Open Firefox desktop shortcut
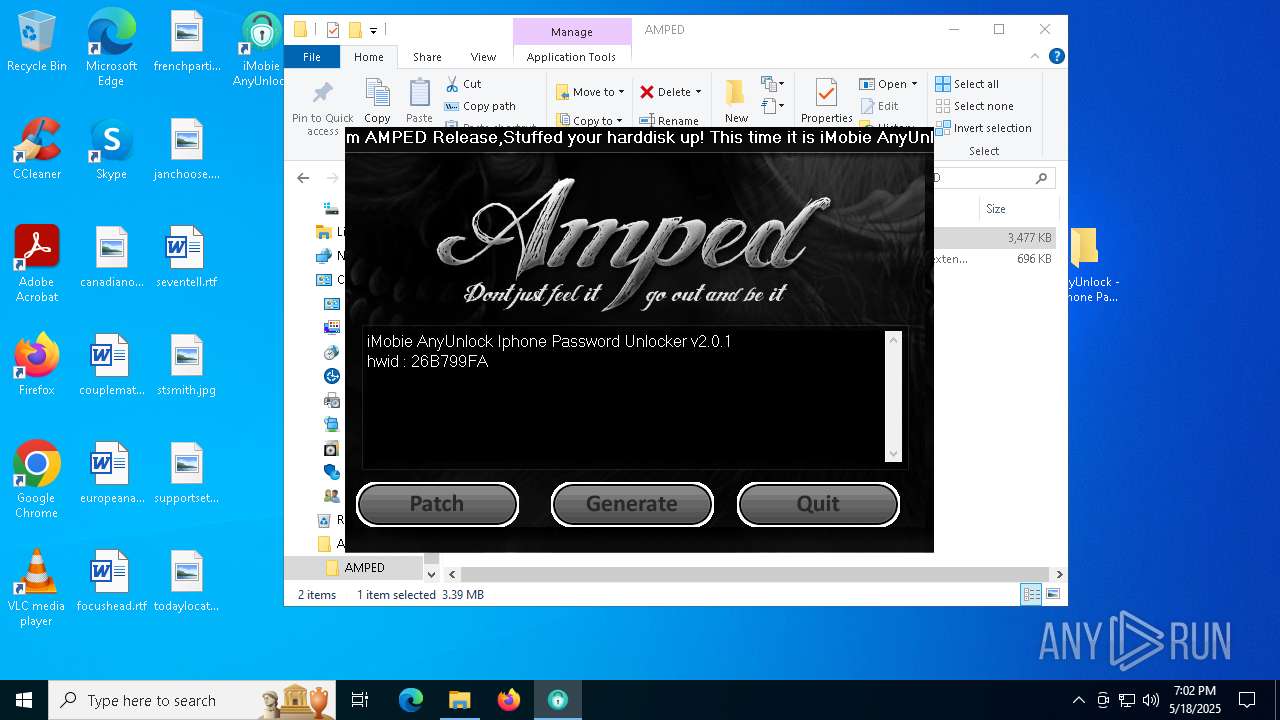 pos(37,365)
